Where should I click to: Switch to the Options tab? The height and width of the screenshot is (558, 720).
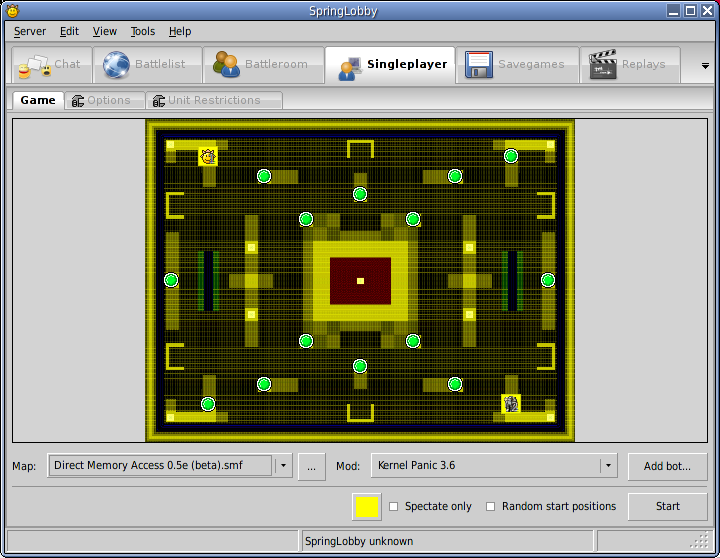pyautogui.click(x=101, y=101)
